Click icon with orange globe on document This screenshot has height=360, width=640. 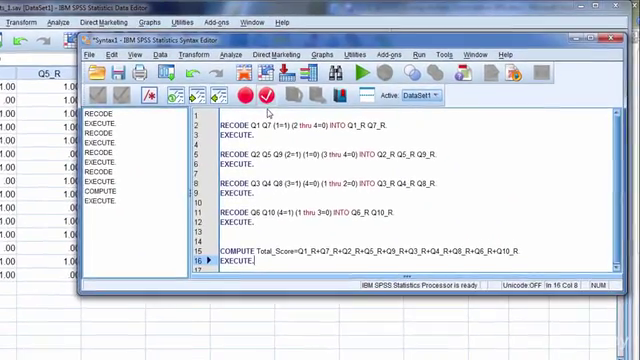pos(513,73)
